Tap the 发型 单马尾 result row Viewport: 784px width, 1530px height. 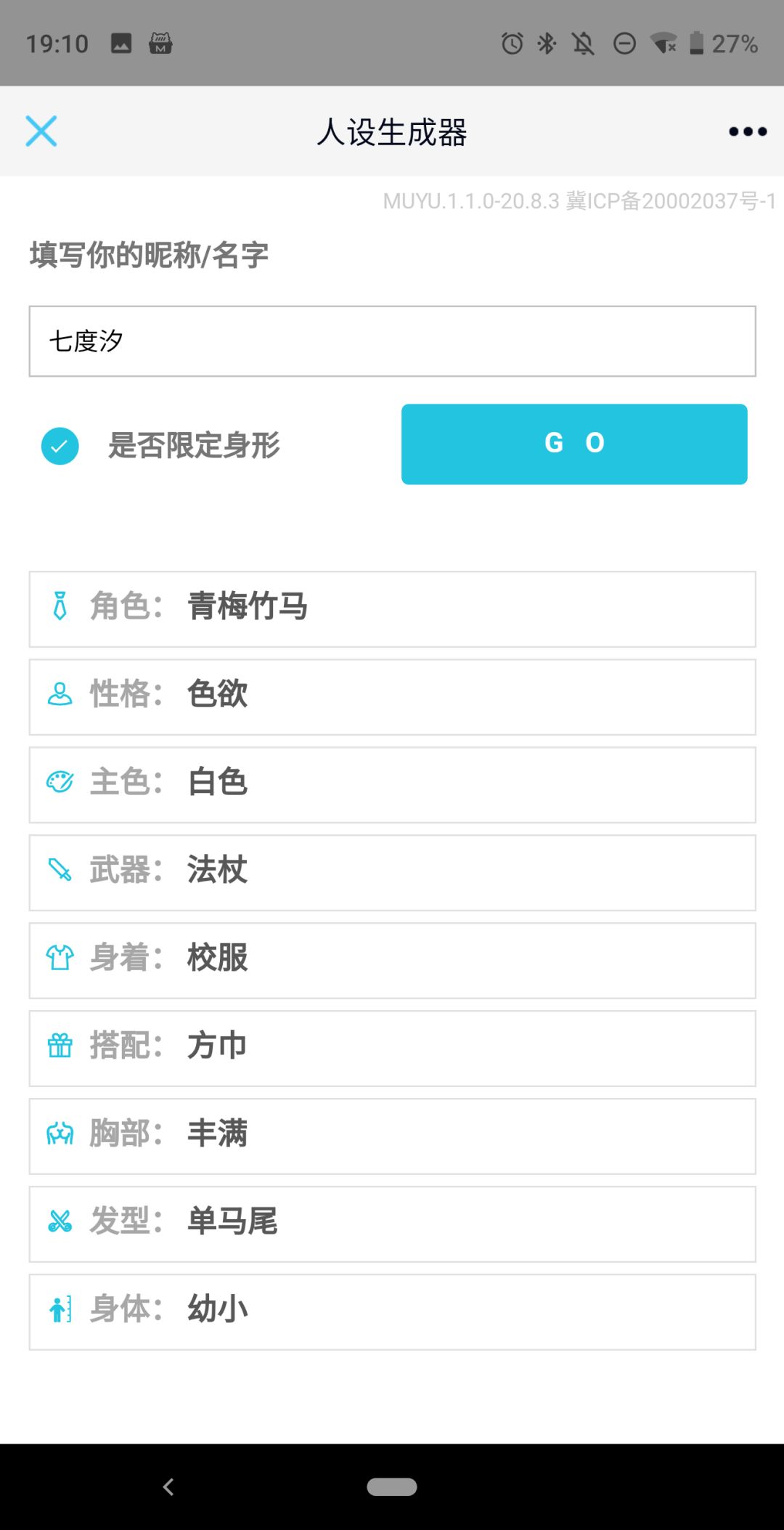pyautogui.click(x=392, y=1224)
